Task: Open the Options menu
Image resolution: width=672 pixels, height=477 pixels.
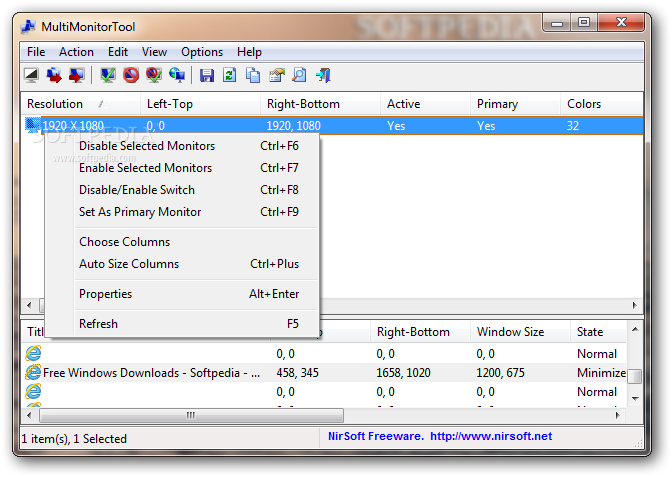Action: (x=202, y=52)
